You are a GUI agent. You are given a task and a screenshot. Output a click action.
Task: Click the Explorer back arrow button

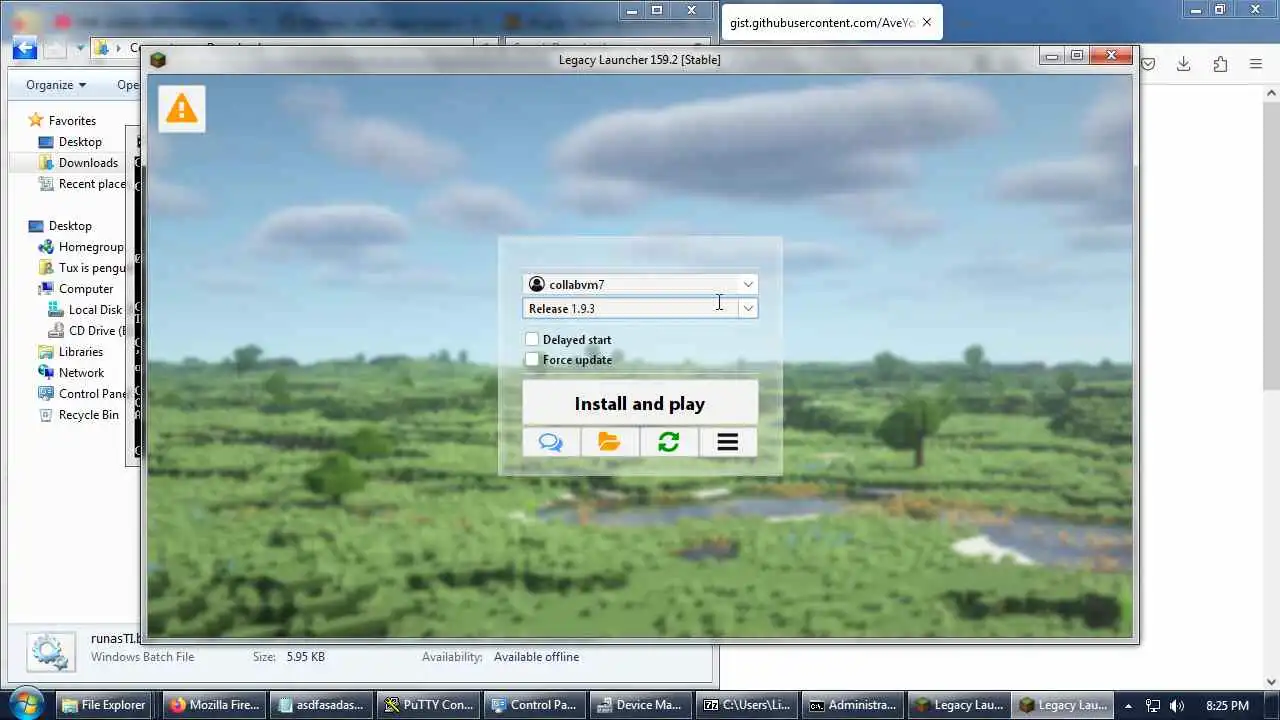click(x=24, y=47)
